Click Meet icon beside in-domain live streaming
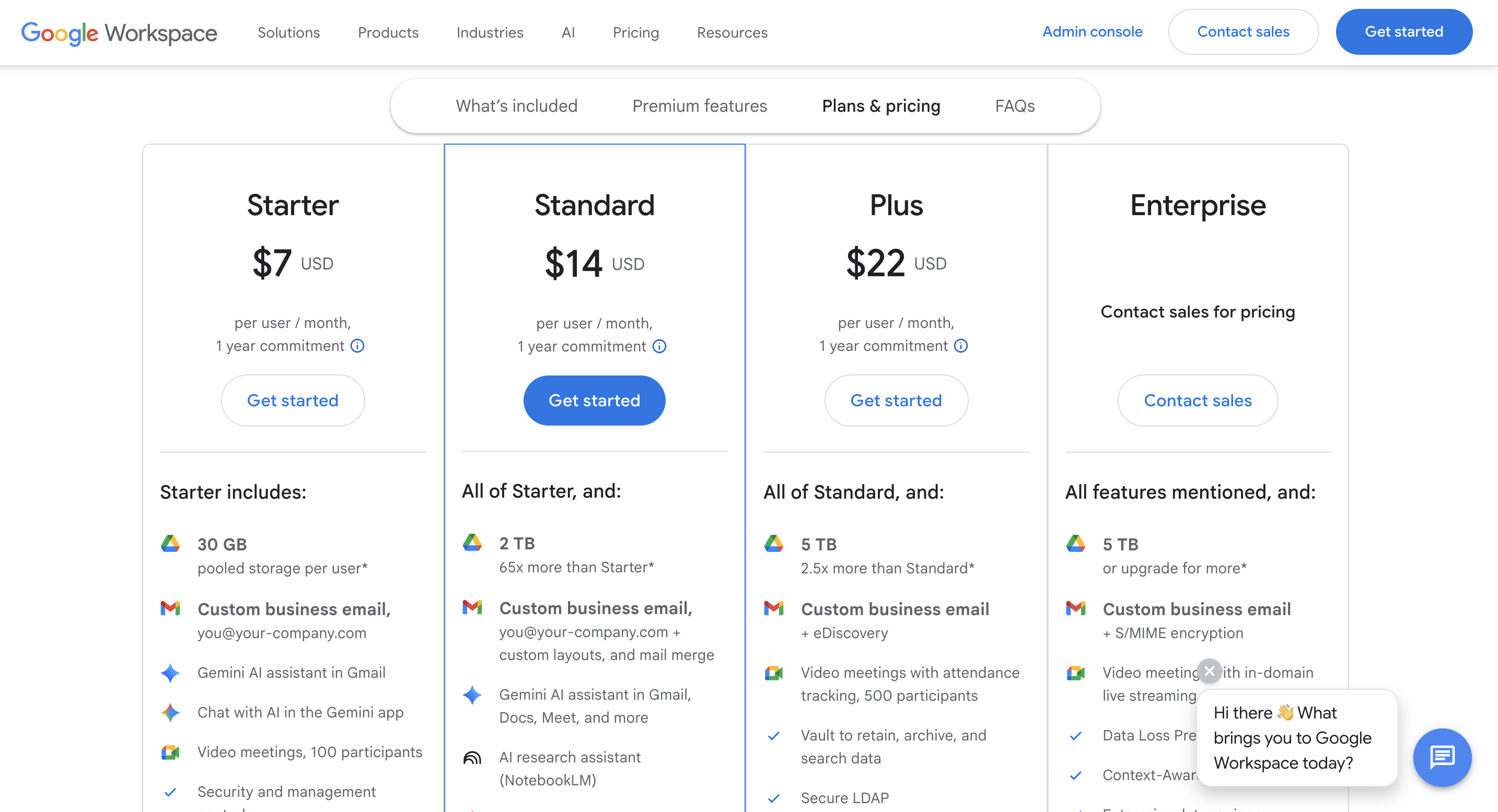This screenshot has height=812, width=1498. click(1076, 673)
